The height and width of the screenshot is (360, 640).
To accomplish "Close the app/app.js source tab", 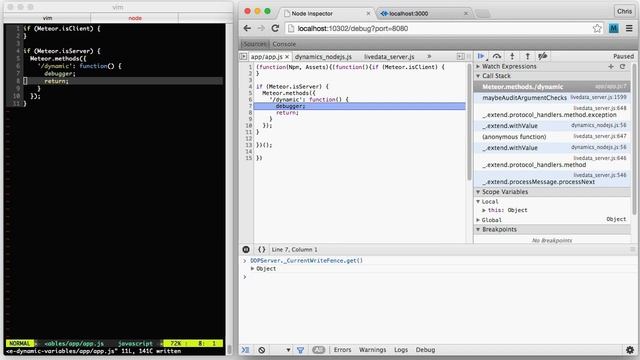I will tap(287, 57).
